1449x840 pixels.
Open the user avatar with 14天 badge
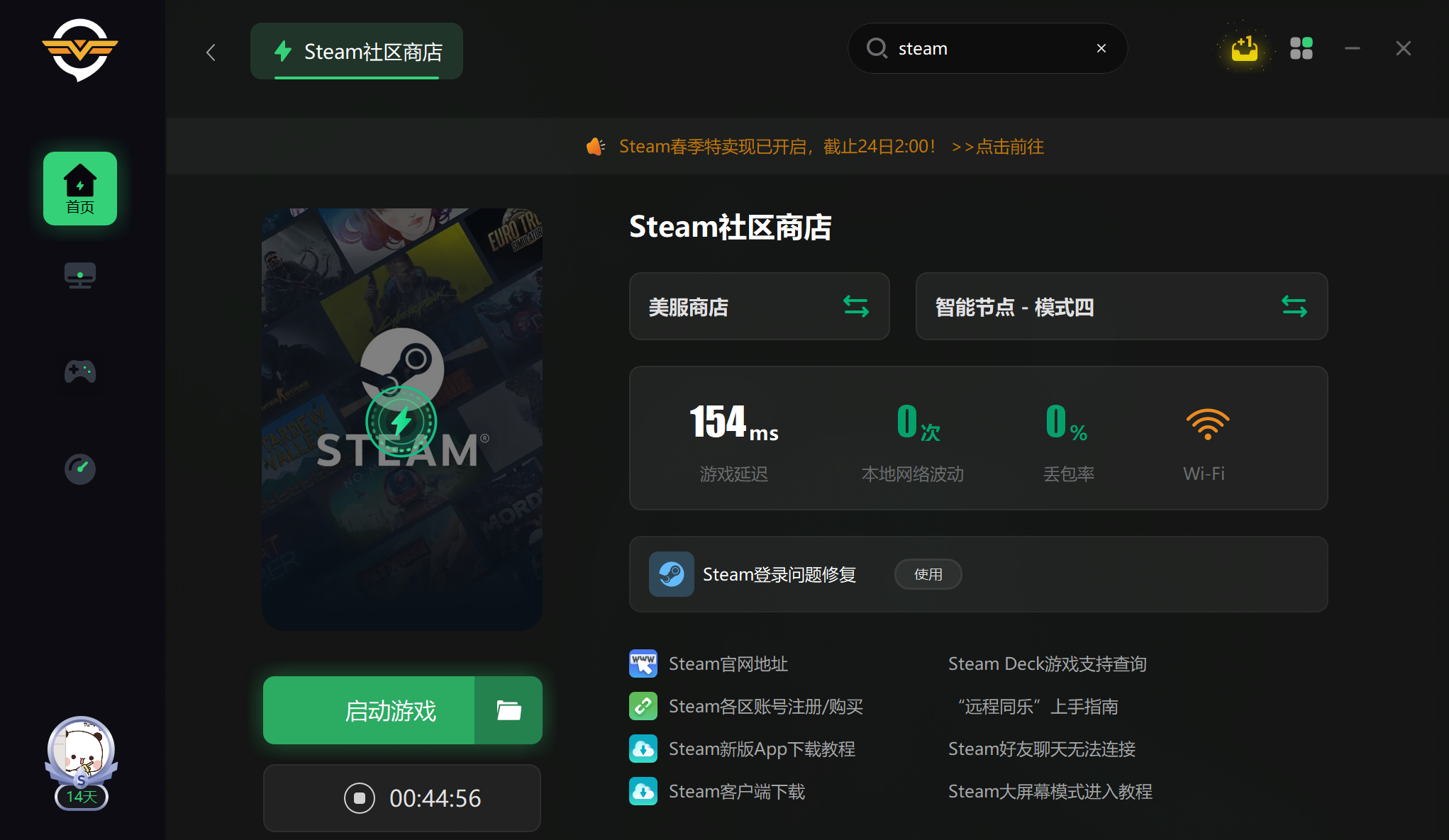[81, 753]
